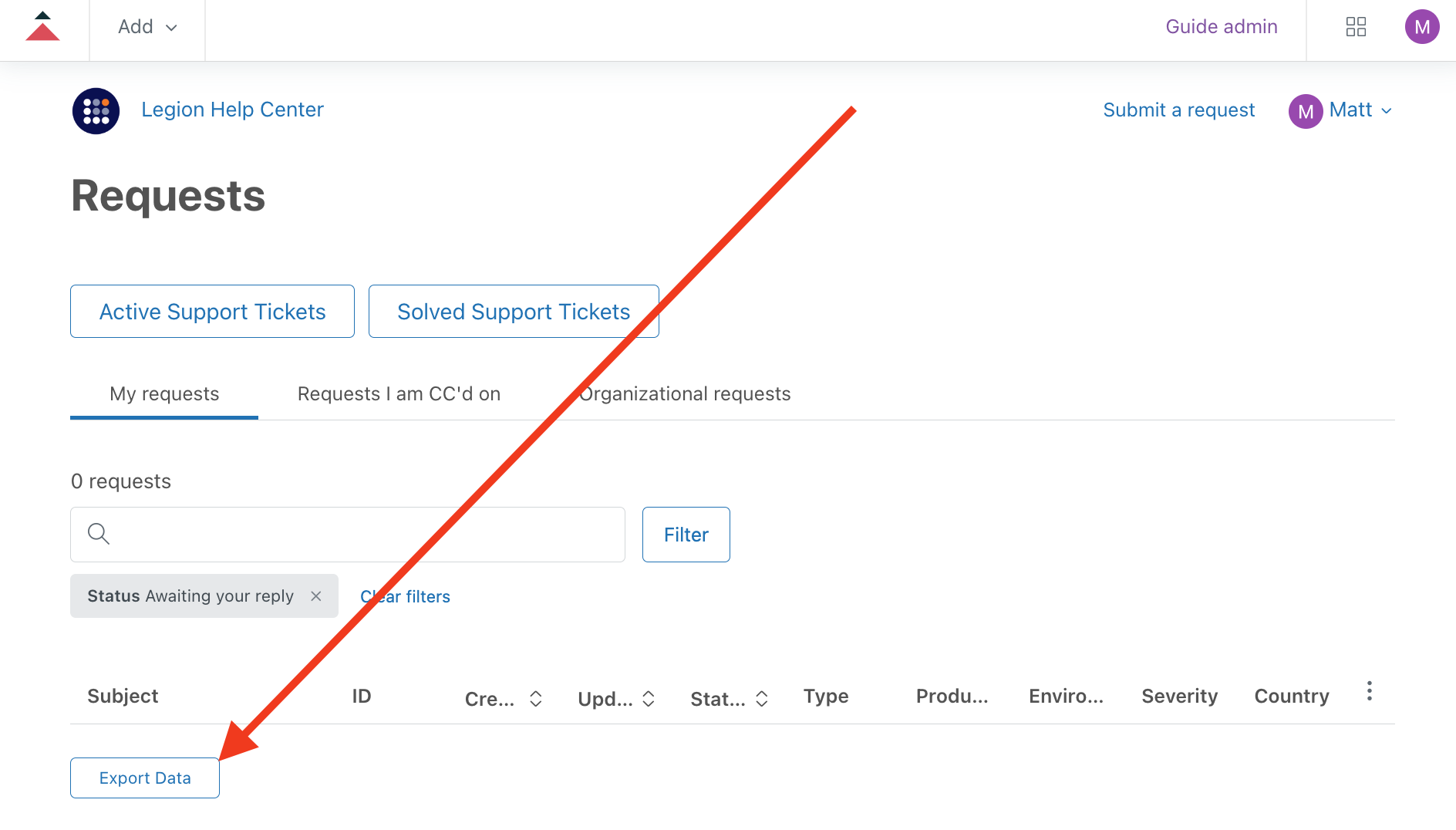Sort by the Updated column arrows
This screenshot has height=830, width=1456.
coord(649,699)
